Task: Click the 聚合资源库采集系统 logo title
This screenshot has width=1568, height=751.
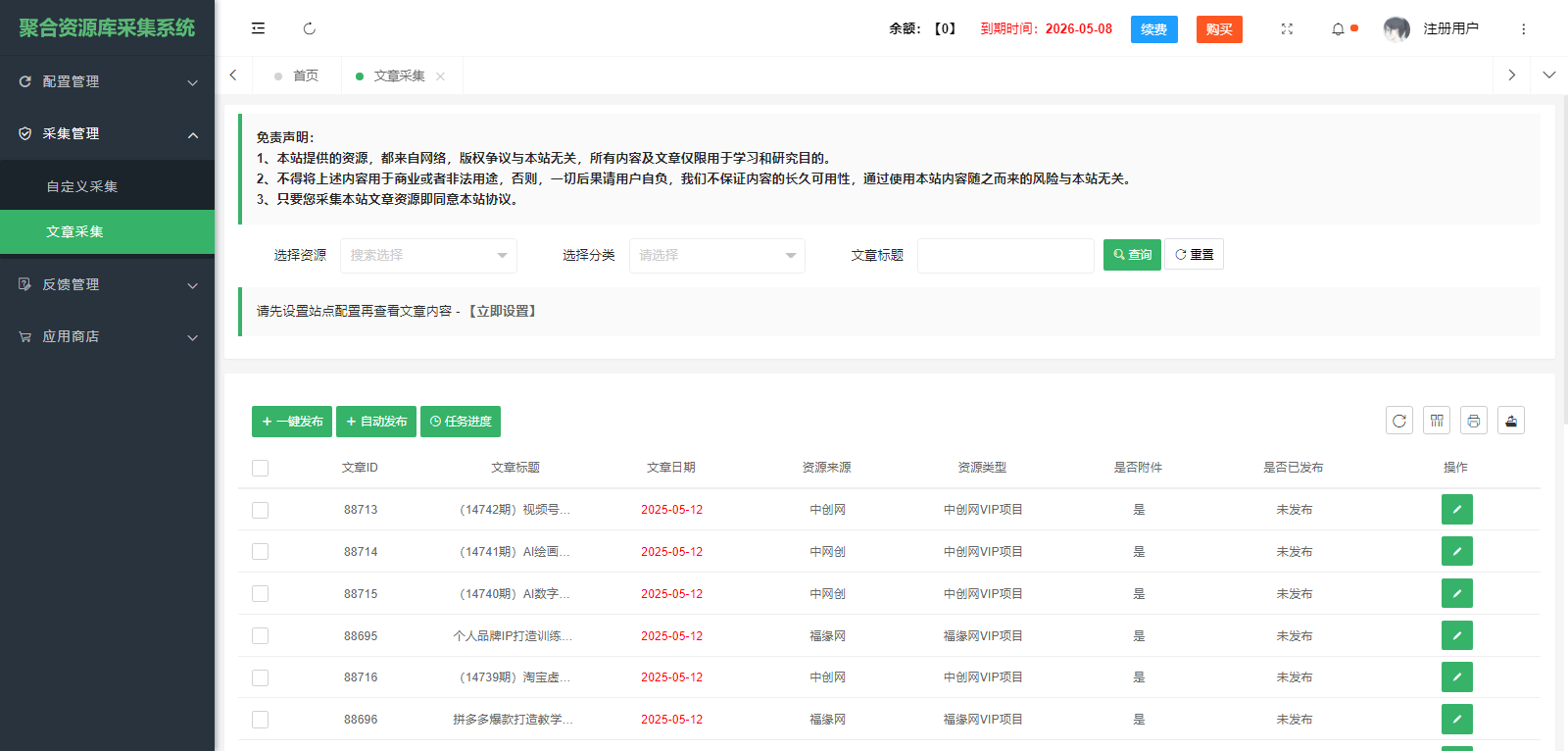Action: (x=107, y=28)
